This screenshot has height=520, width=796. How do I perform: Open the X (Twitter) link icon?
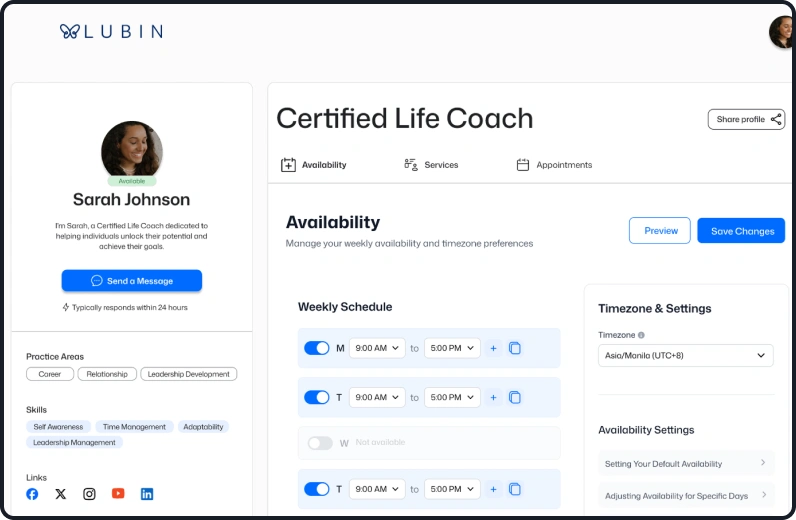[61, 494]
